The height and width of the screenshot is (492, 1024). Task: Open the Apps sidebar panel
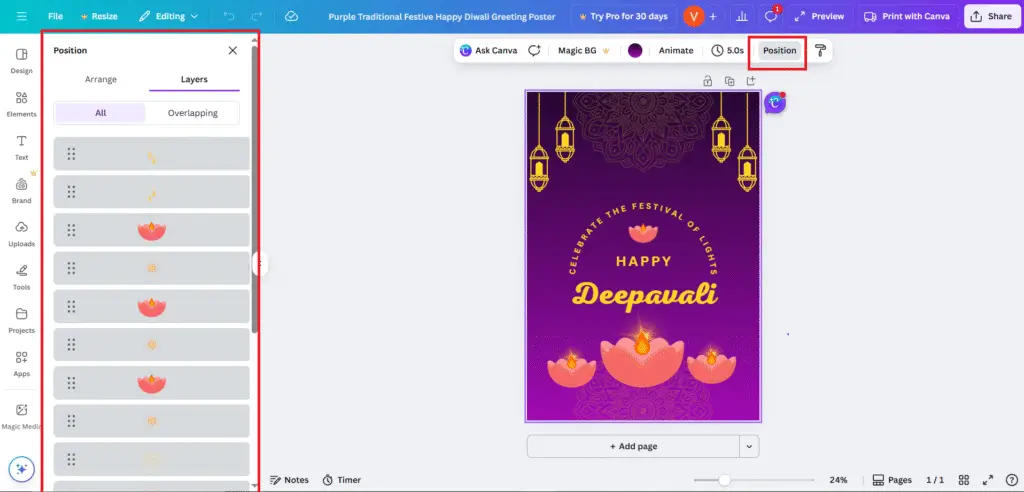22,364
